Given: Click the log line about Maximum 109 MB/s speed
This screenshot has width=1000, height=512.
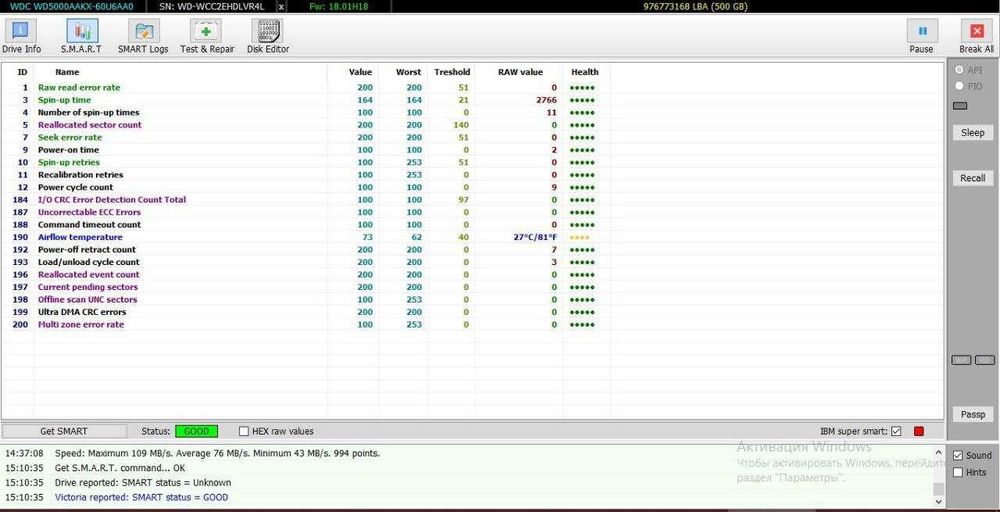Looking at the screenshot, I should [217, 453].
